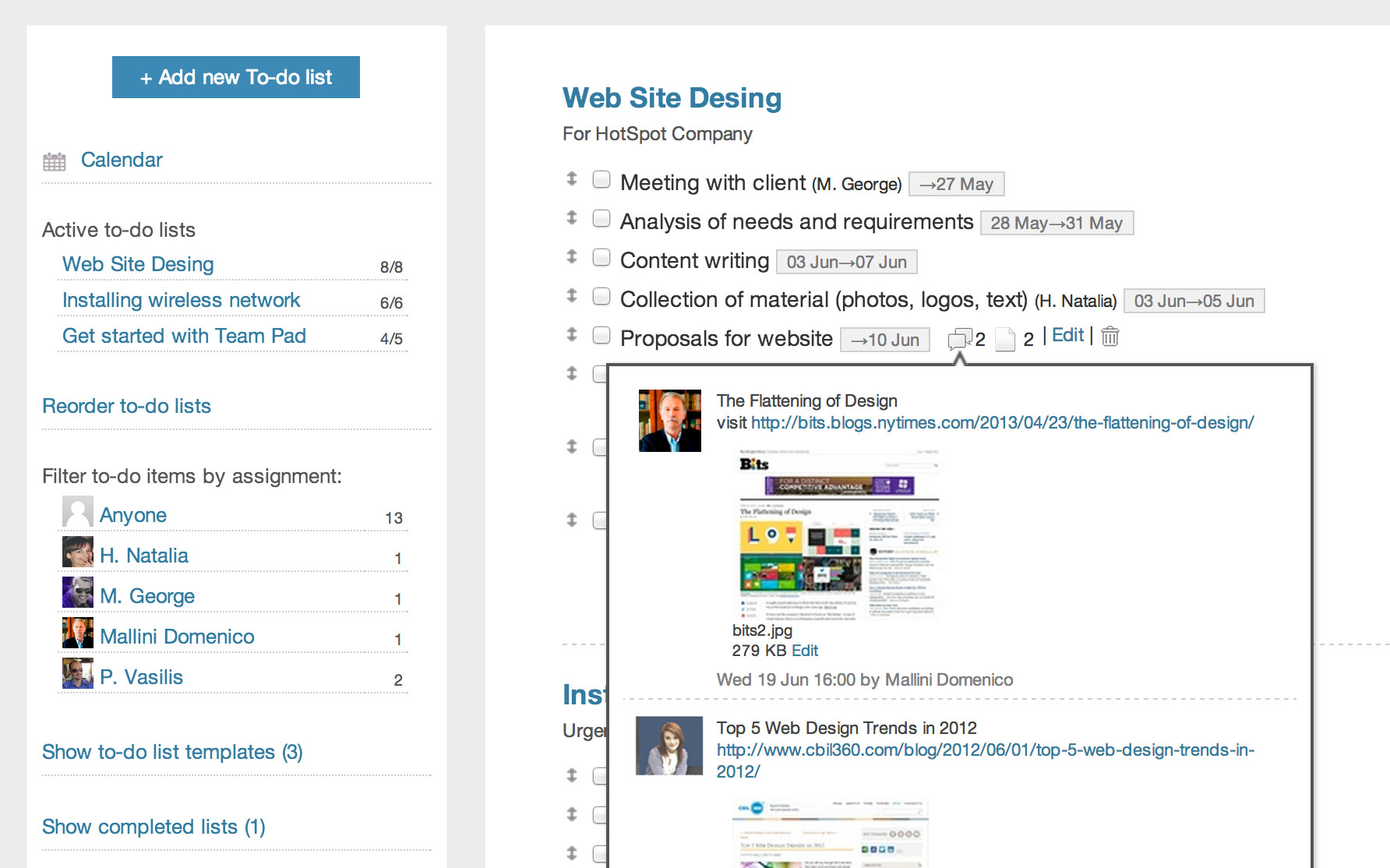Click the reorder handle beside Content writing

(572, 257)
